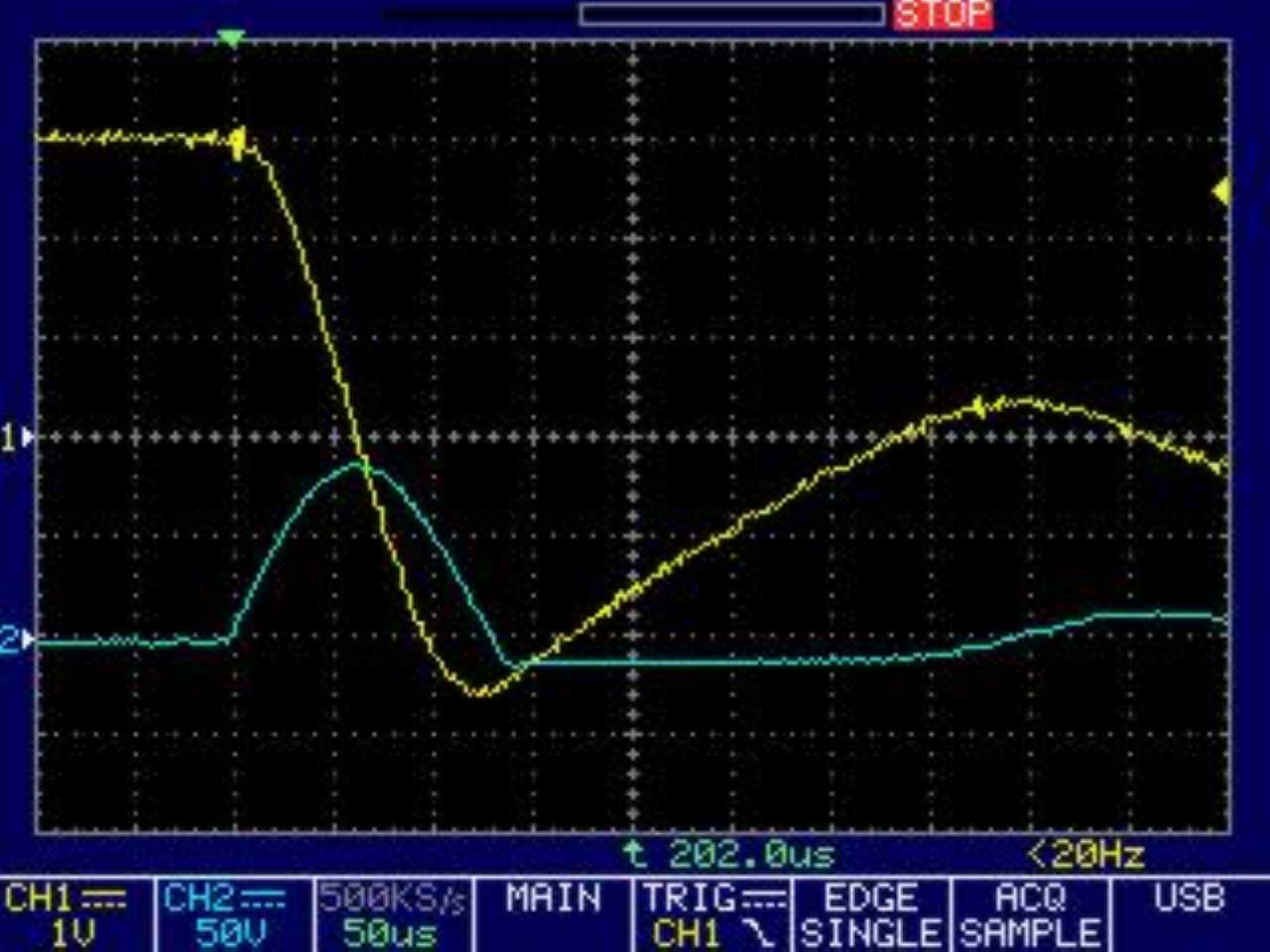The height and width of the screenshot is (952, 1270).
Task: Click the peak of the cyan CH2 waveform
Action: (357, 463)
